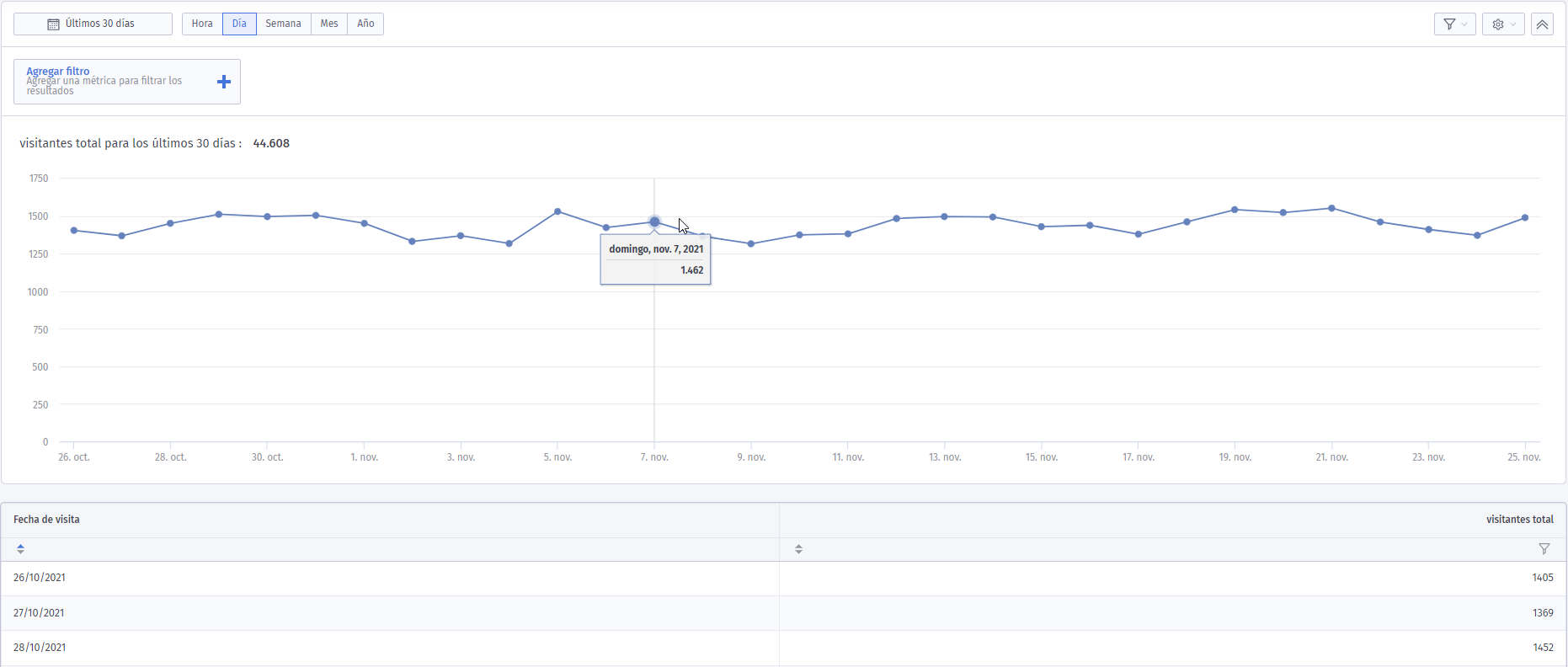Screen dimensions: 1568x667
Task: Click the Agregar filtro link
Action: (57, 72)
